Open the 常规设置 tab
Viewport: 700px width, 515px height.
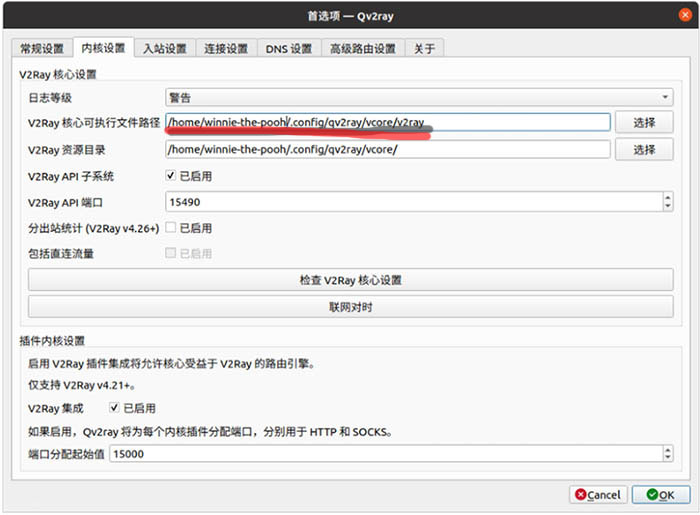(42, 48)
